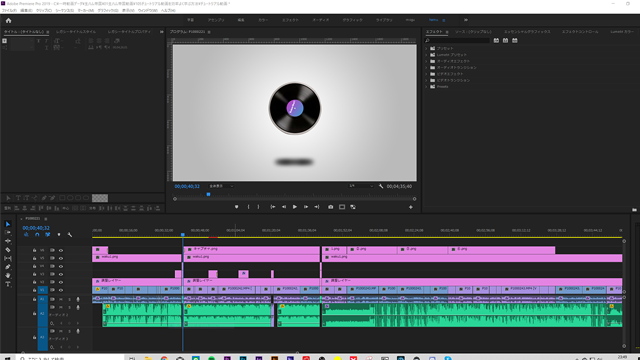Solo audio track A1
This screenshot has width=640, height=360.
point(69,299)
